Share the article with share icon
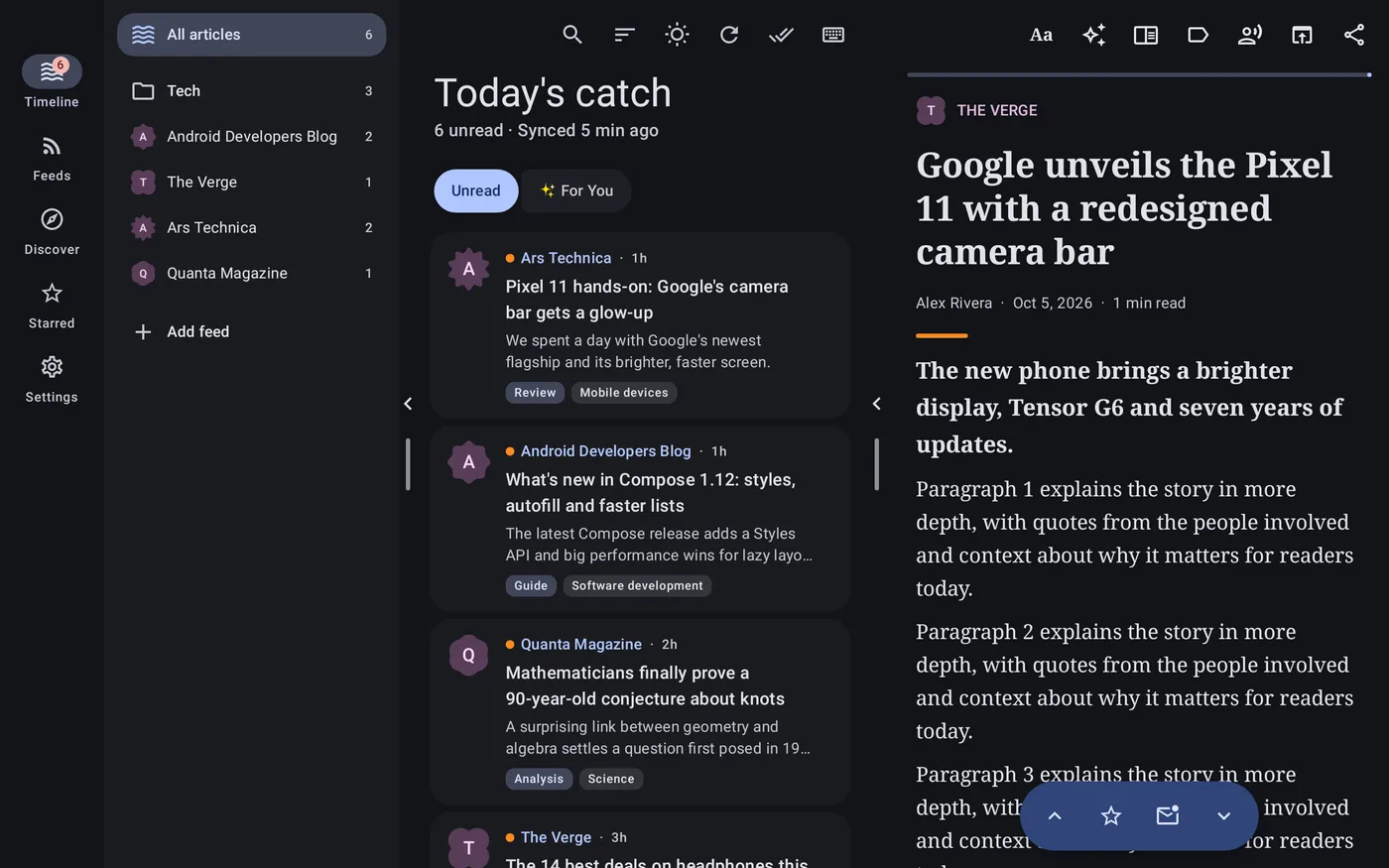1389x868 pixels. tap(1354, 35)
